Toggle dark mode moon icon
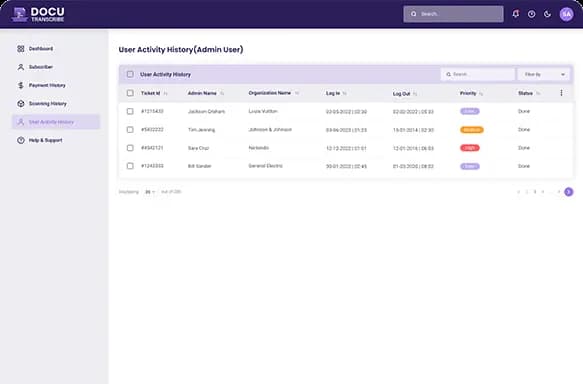The image size is (583, 384). tap(547, 14)
